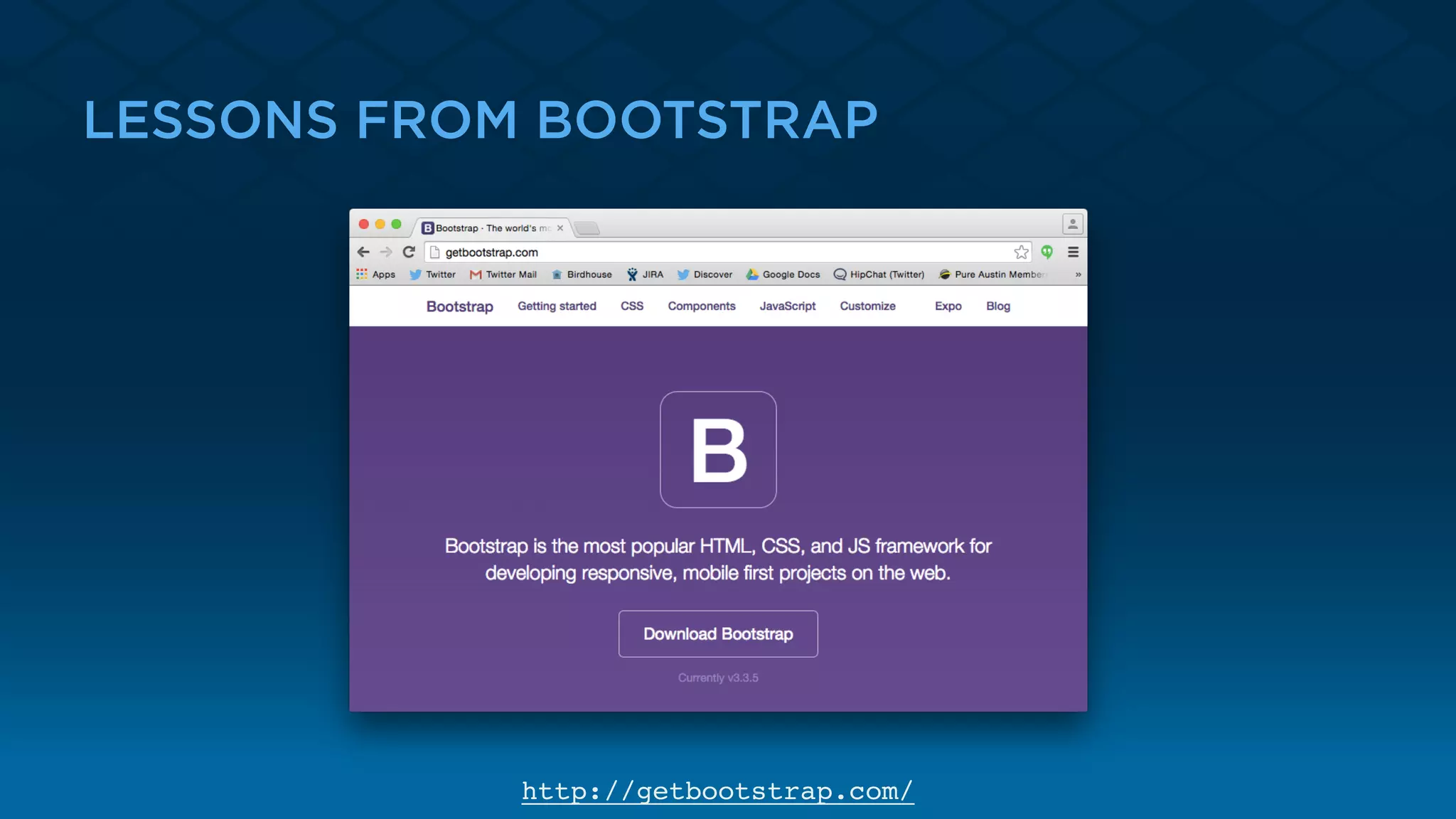Click the green Hangouts extension icon
Image resolution: width=1456 pixels, height=819 pixels.
(x=1046, y=252)
